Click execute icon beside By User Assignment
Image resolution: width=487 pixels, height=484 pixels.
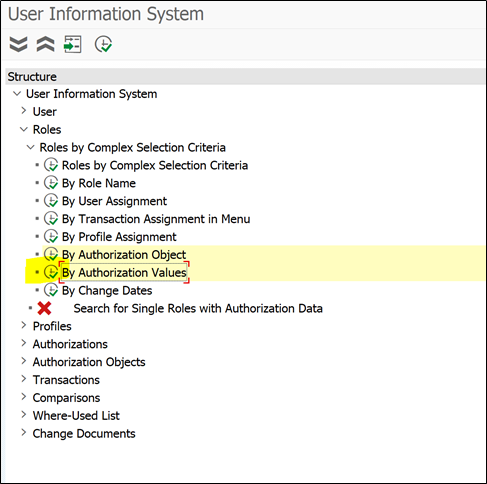[51, 201]
